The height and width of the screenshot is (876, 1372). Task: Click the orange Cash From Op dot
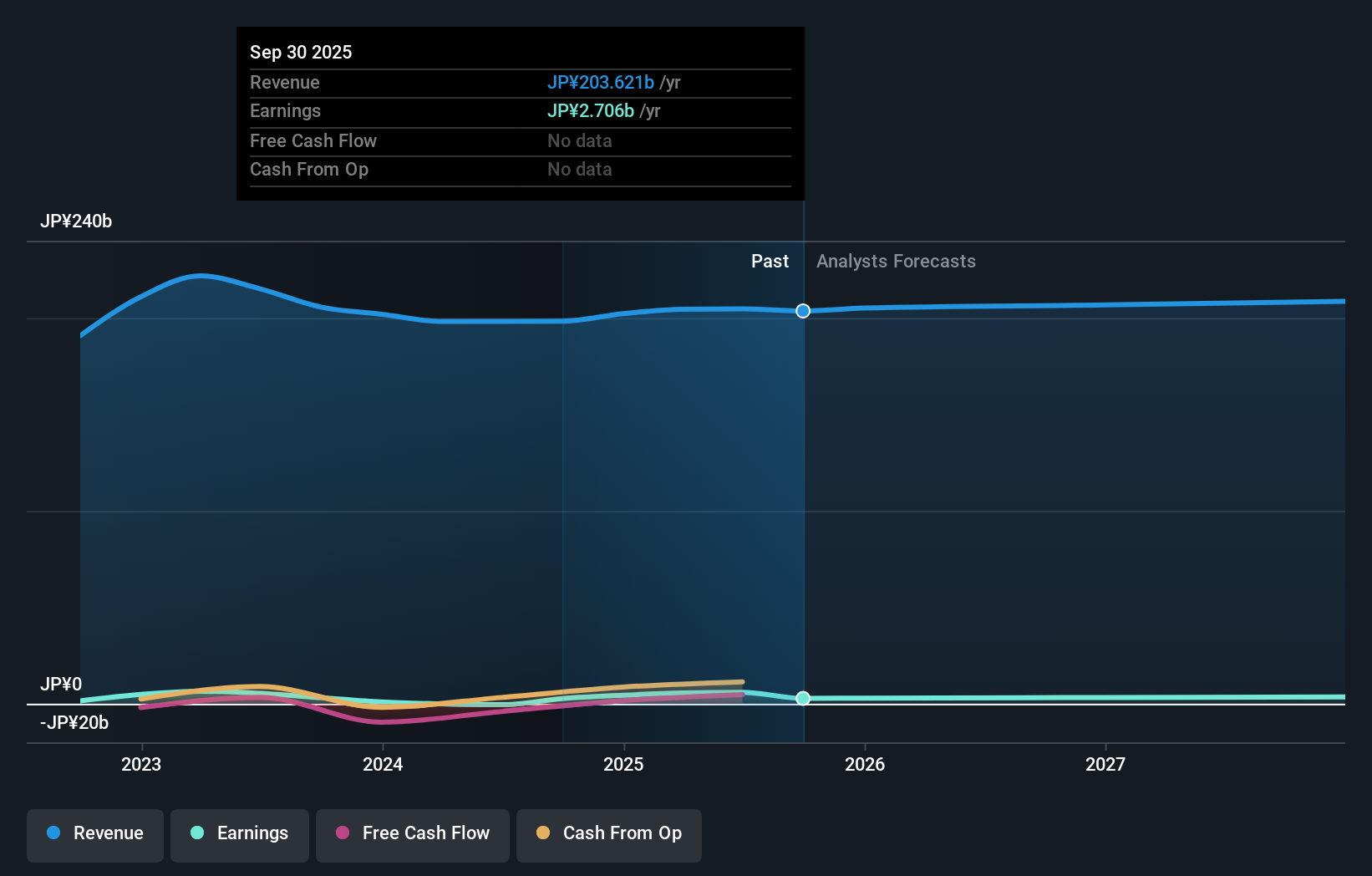point(543,833)
